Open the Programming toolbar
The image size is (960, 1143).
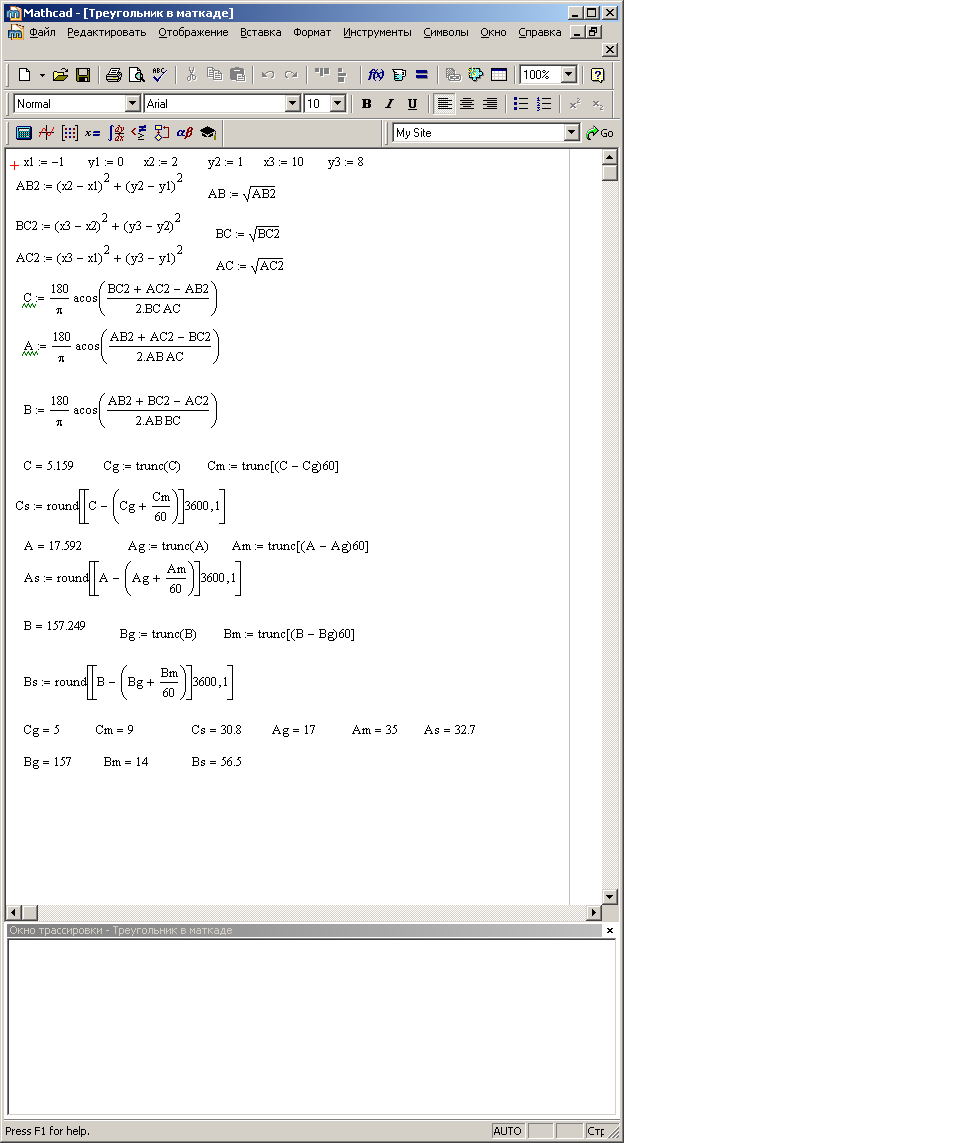(162, 133)
